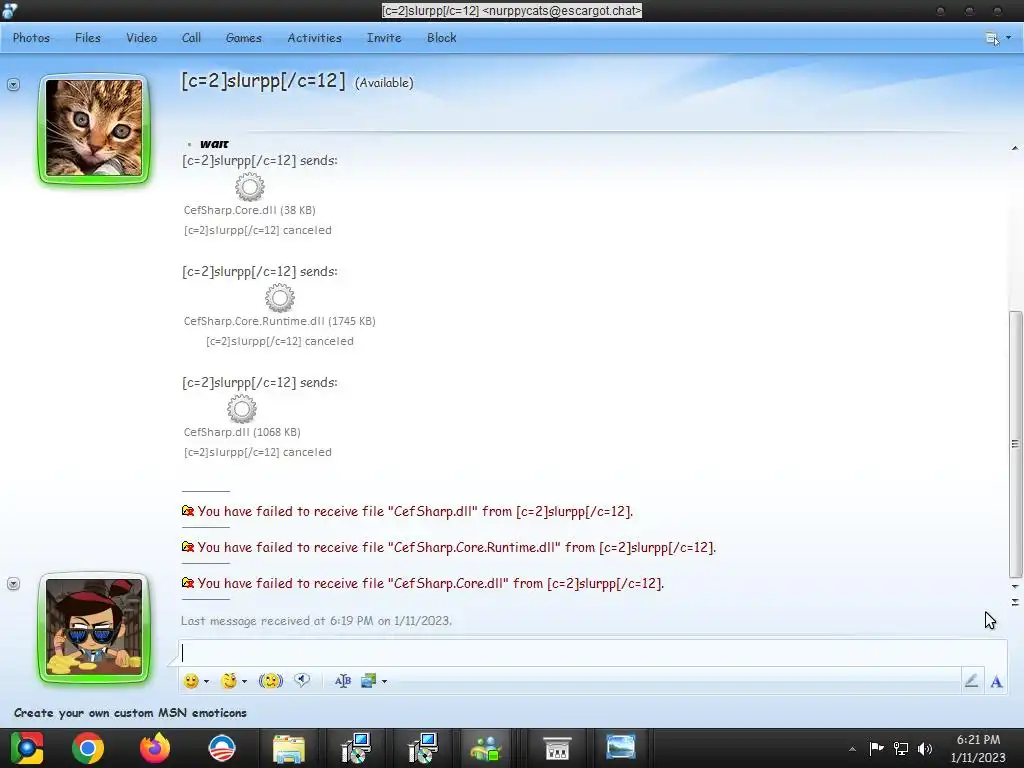Click Invite in the toolbar
The height and width of the screenshot is (768, 1024).
[384, 38]
